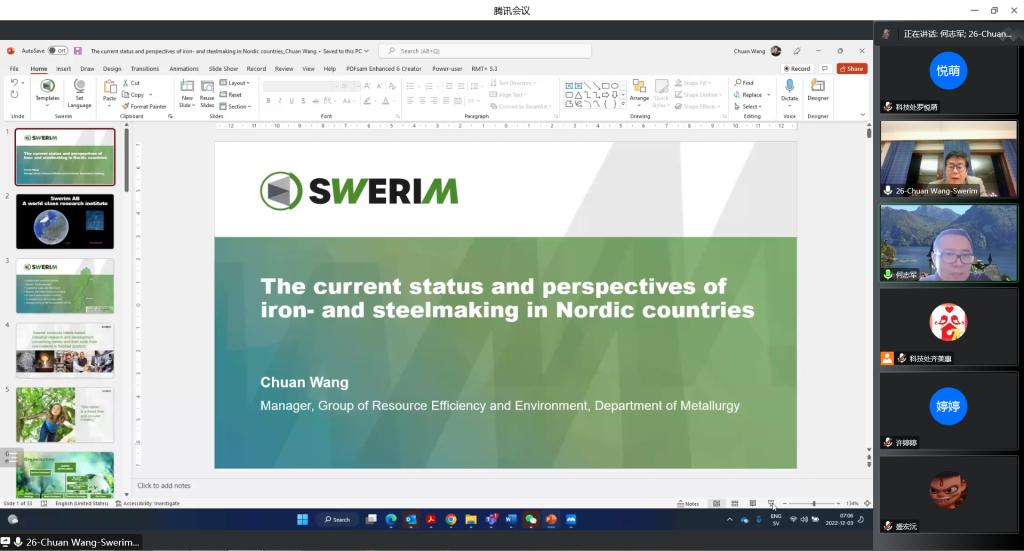Open the Arrange dropdown
The height and width of the screenshot is (551, 1024).
[x=639, y=91]
